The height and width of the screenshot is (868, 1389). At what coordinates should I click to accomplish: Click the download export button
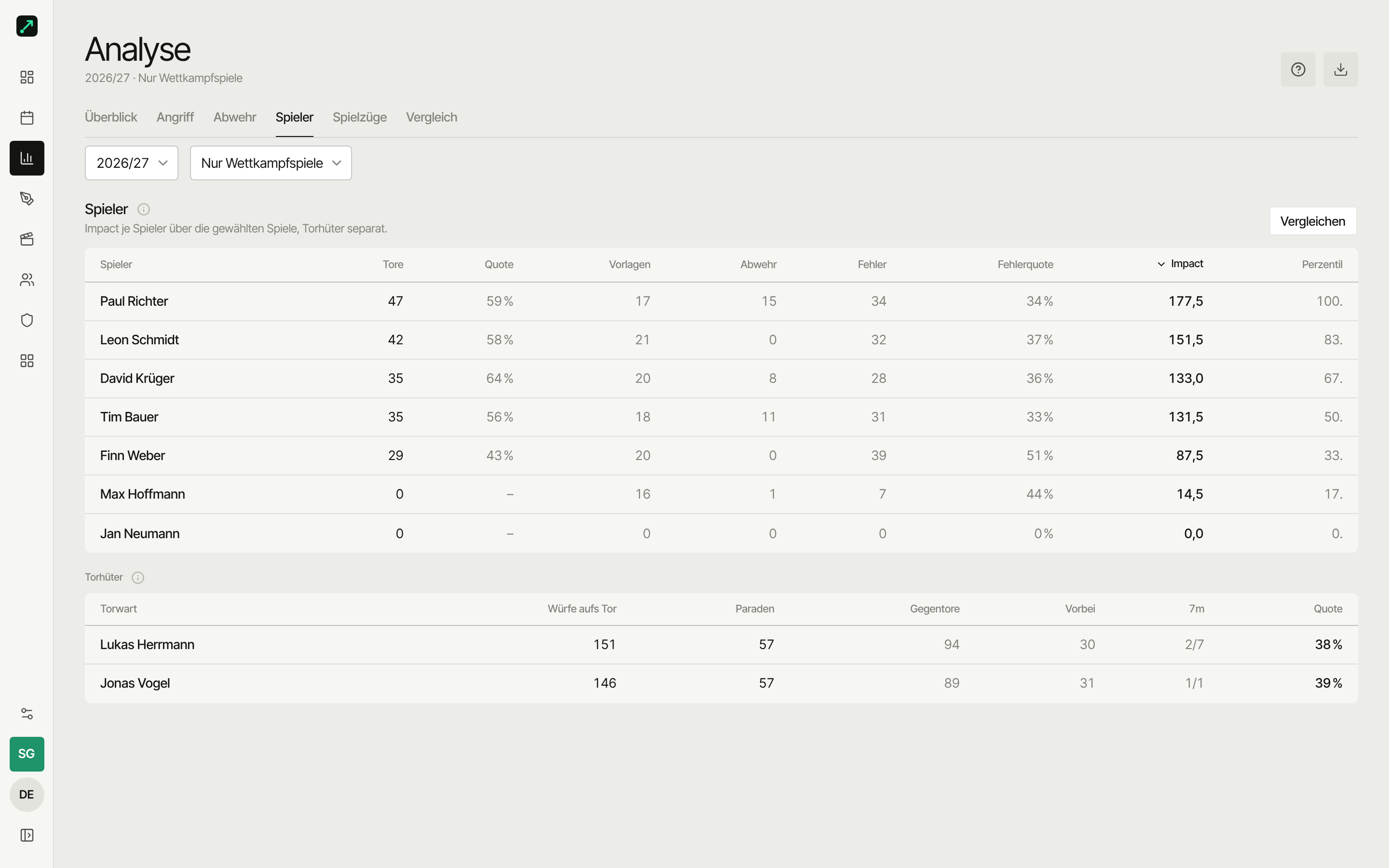[1340, 69]
